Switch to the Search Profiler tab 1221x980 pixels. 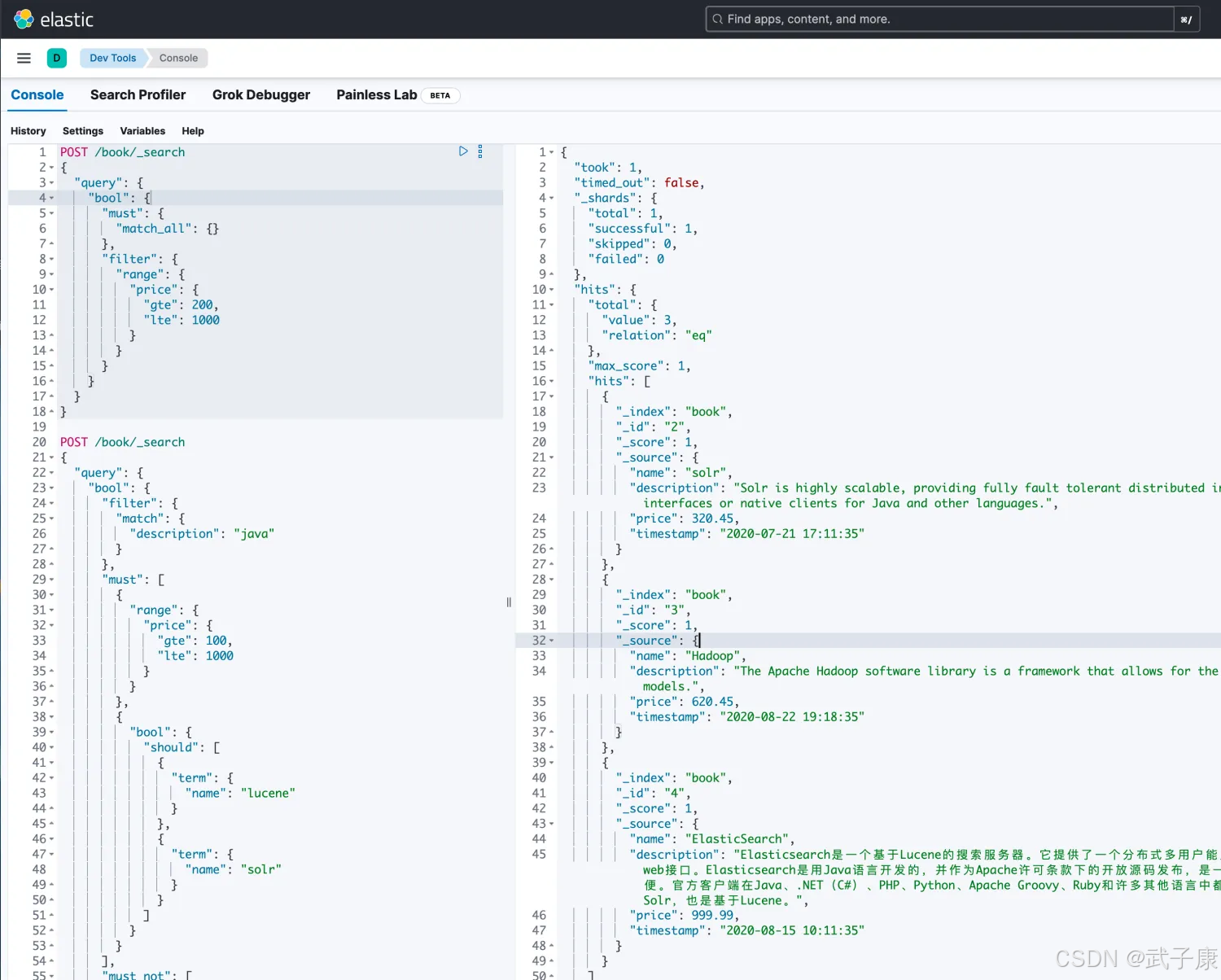[138, 95]
